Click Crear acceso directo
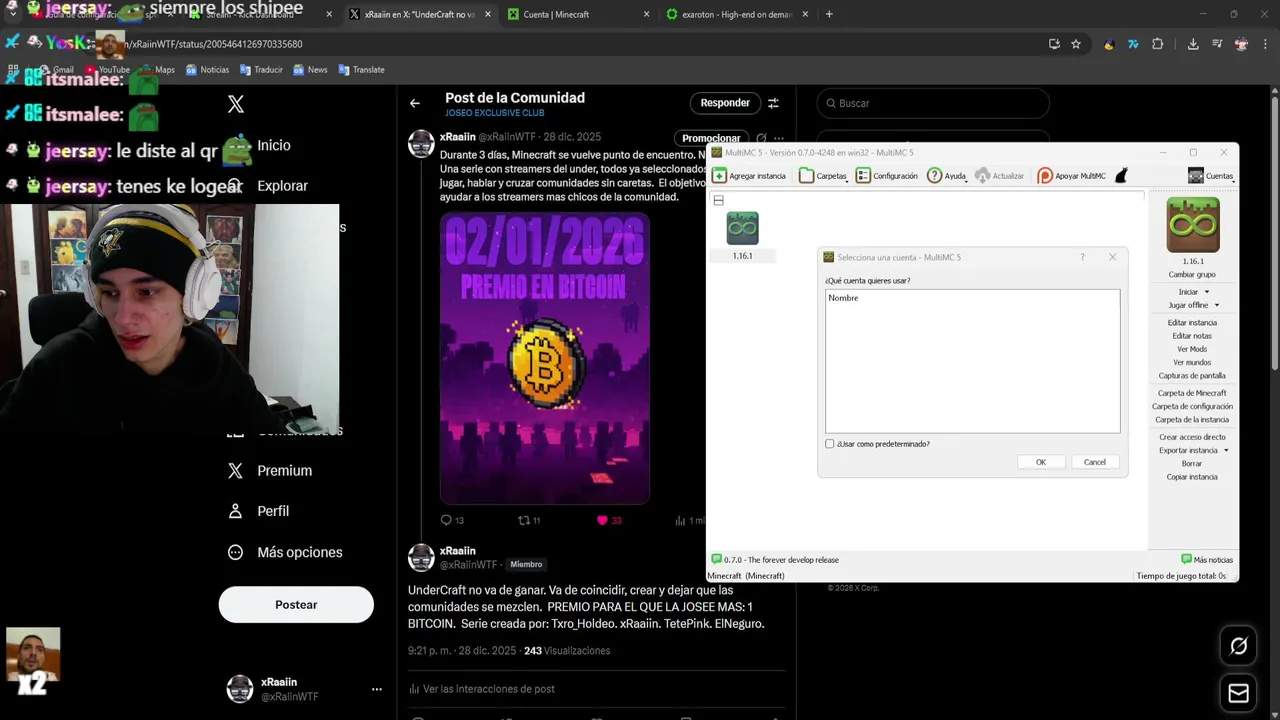This screenshot has height=720, width=1280. pyautogui.click(x=1192, y=437)
